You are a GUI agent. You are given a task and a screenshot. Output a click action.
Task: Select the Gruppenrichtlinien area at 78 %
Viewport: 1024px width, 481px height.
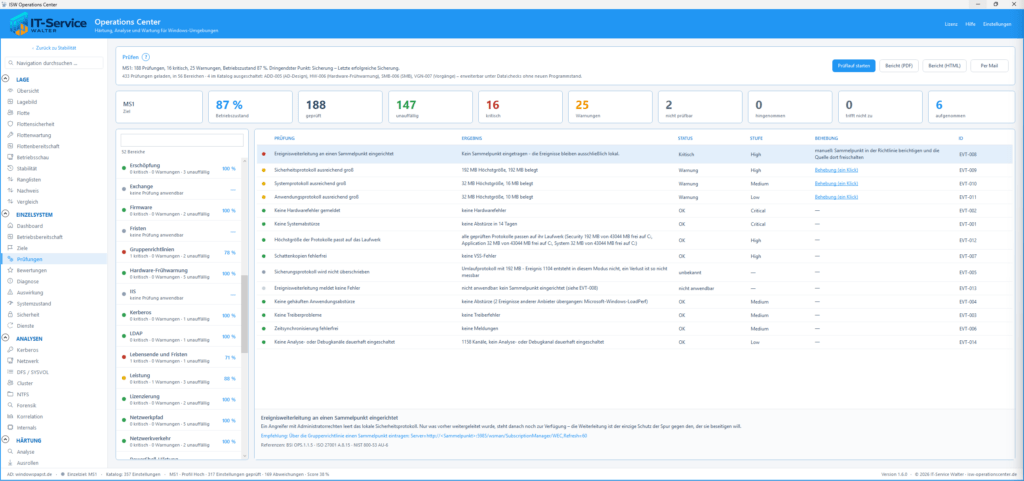178,253
